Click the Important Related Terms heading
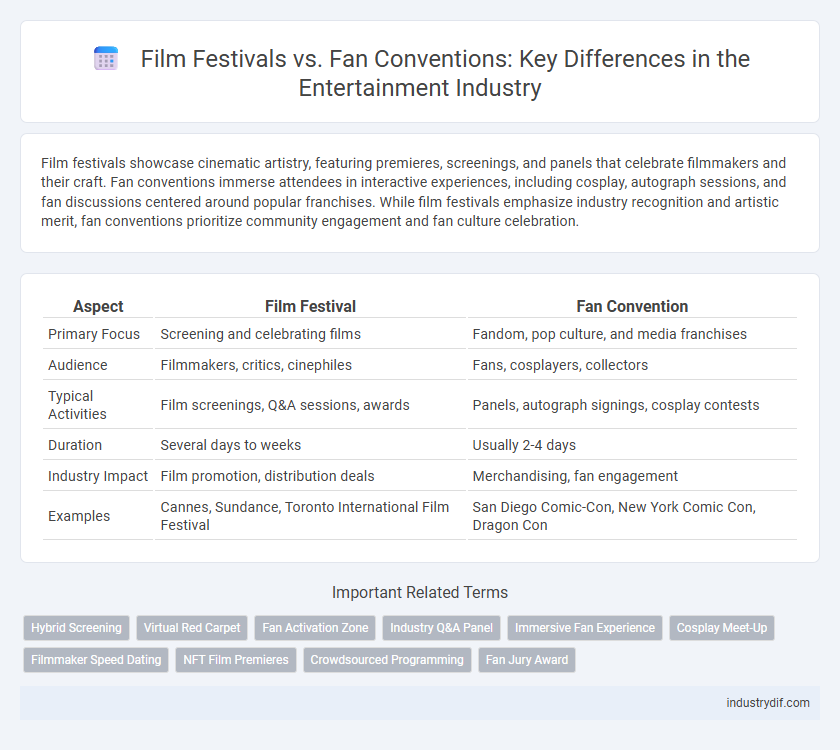This screenshot has width=840, height=750. pos(420,592)
